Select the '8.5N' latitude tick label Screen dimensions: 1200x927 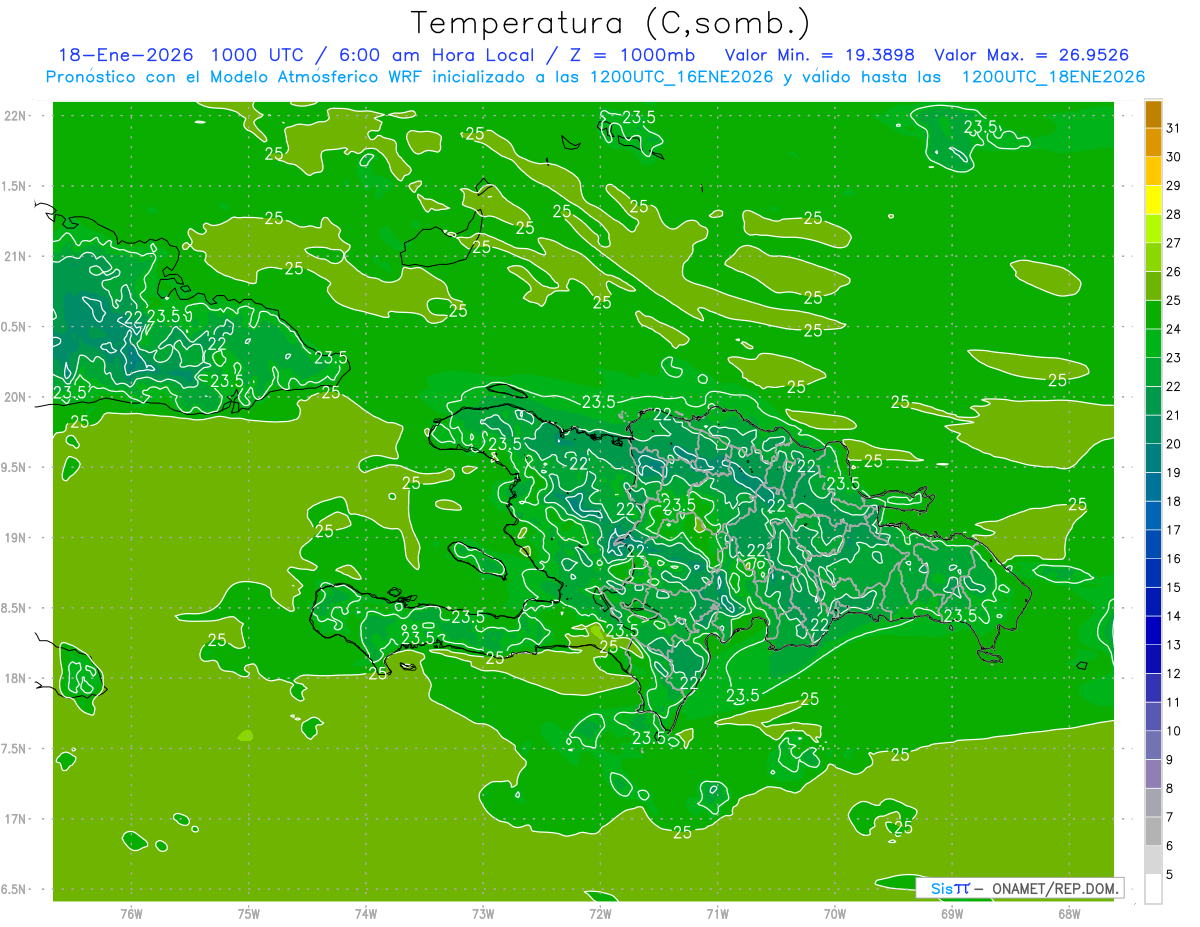pyautogui.click(x=16, y=608)
